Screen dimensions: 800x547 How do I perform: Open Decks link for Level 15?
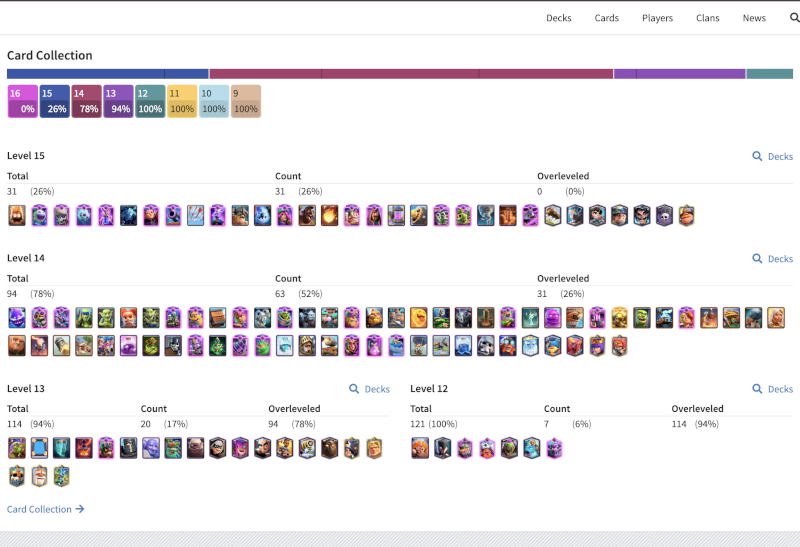(772, 156)
